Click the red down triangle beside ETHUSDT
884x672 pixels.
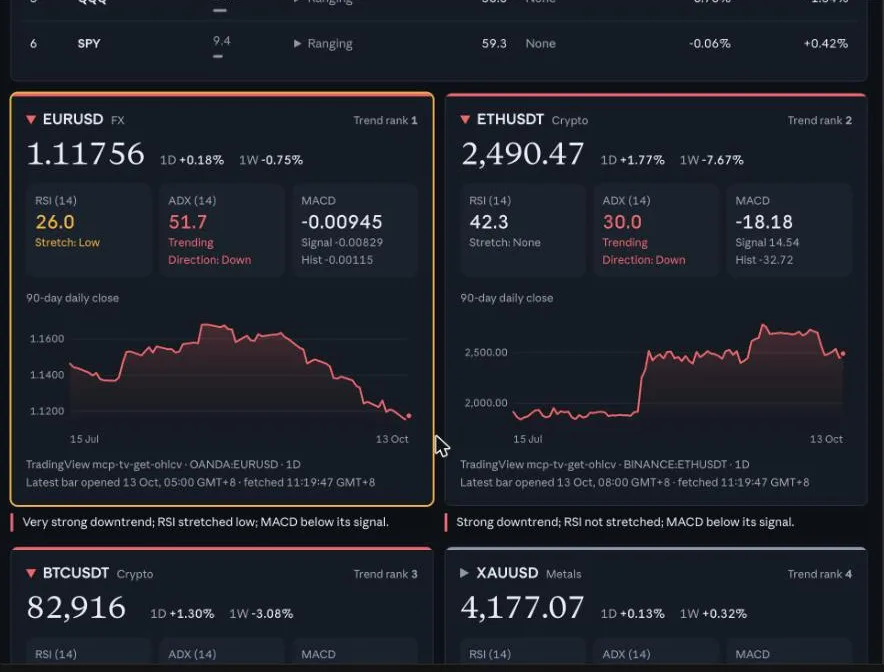(465, 119)
